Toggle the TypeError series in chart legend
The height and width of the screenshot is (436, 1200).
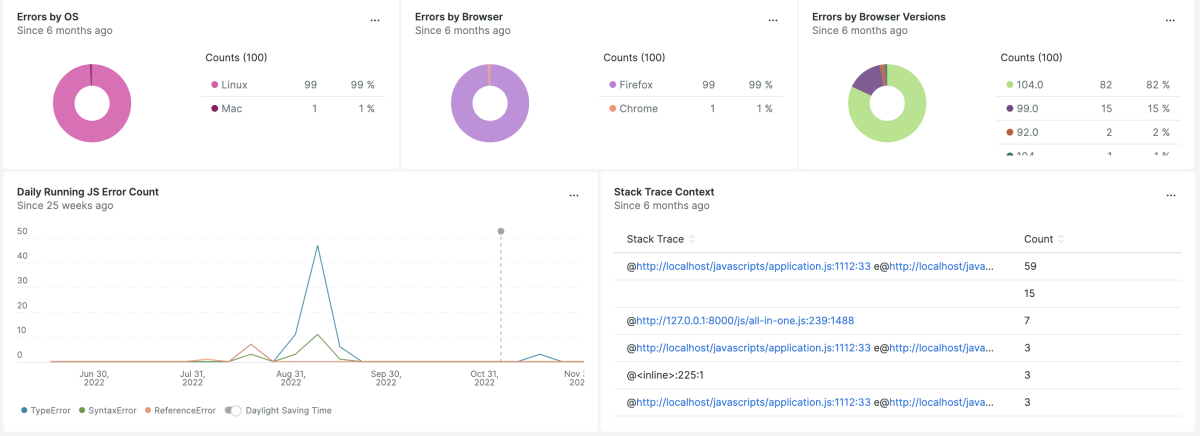50,410
